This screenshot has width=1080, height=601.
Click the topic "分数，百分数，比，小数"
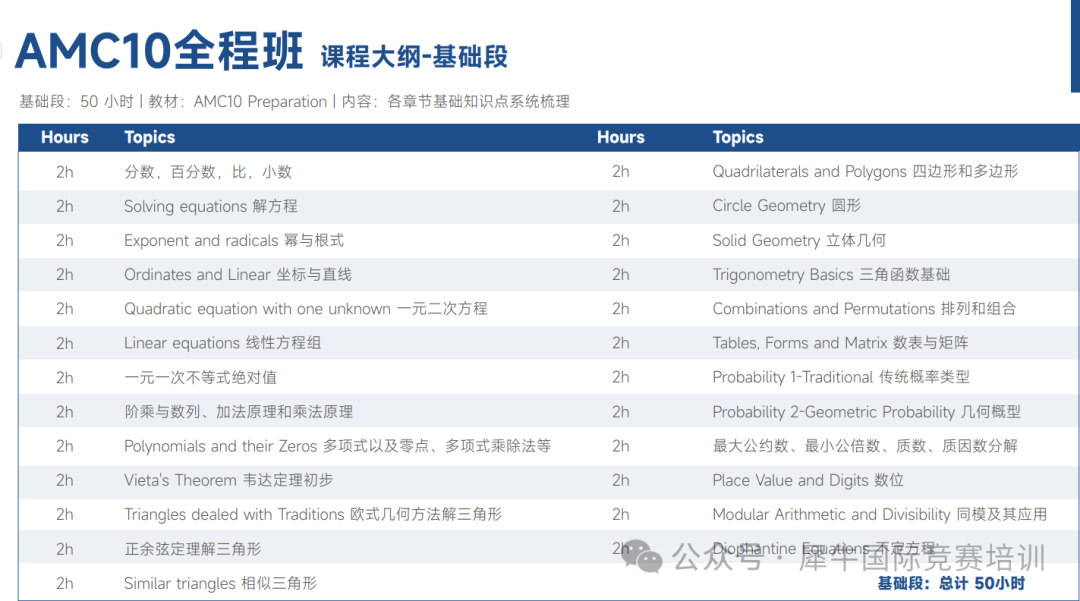coord(208,172)
